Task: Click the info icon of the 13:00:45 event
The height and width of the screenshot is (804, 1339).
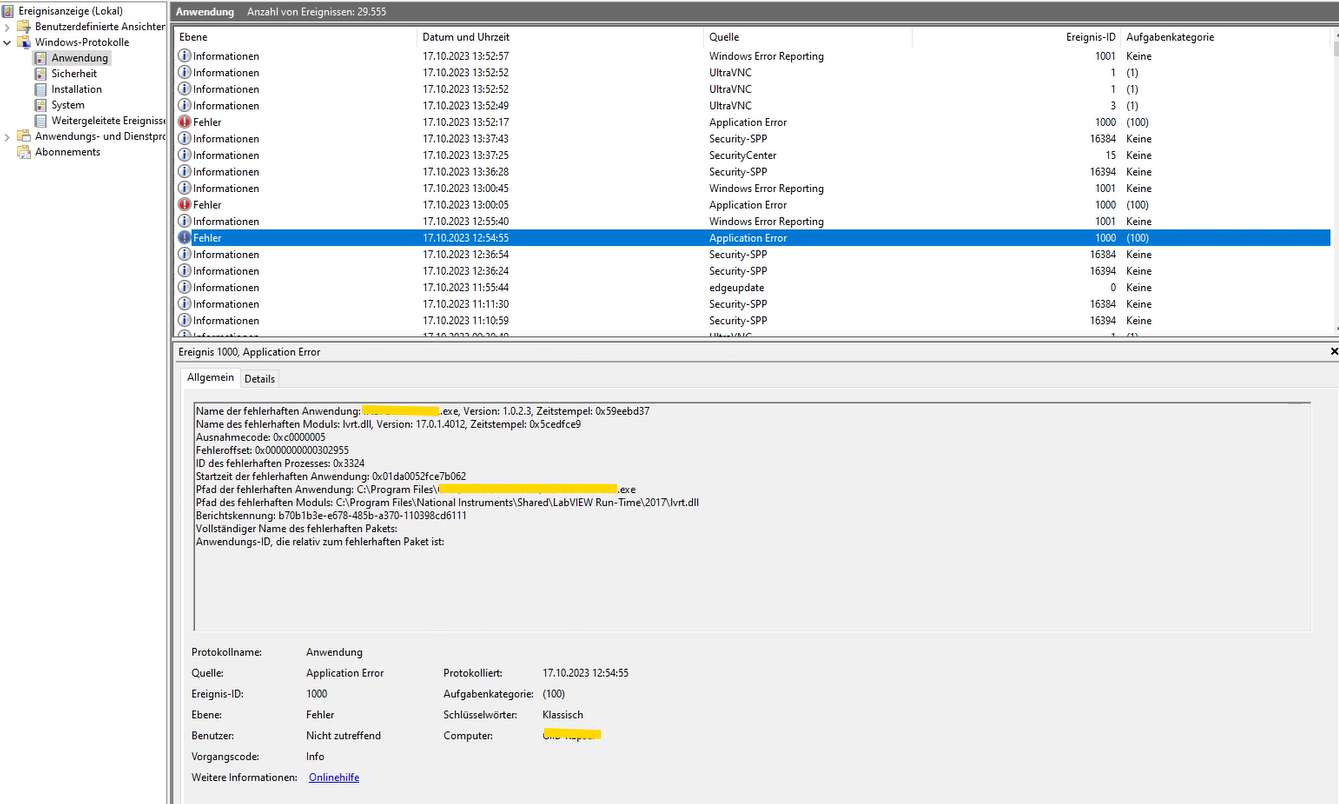Action: tap(184, 188)
